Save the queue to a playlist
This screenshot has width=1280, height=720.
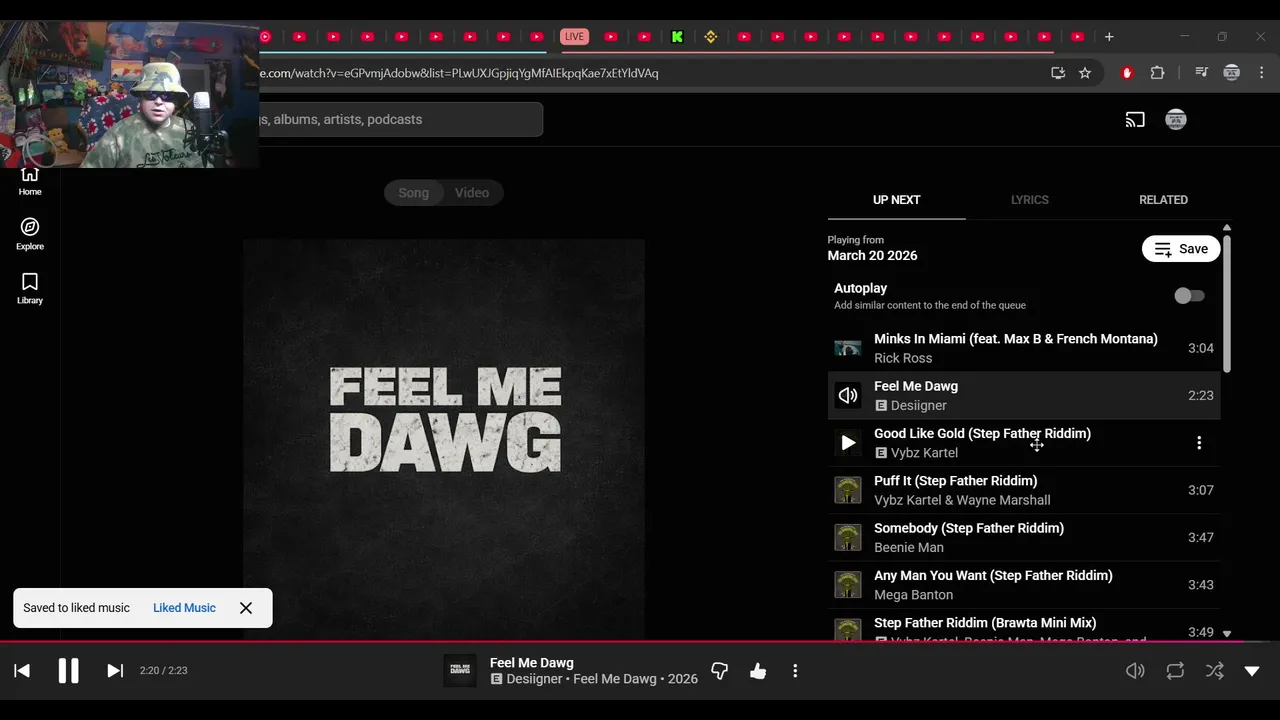(x=1181, y=249)
